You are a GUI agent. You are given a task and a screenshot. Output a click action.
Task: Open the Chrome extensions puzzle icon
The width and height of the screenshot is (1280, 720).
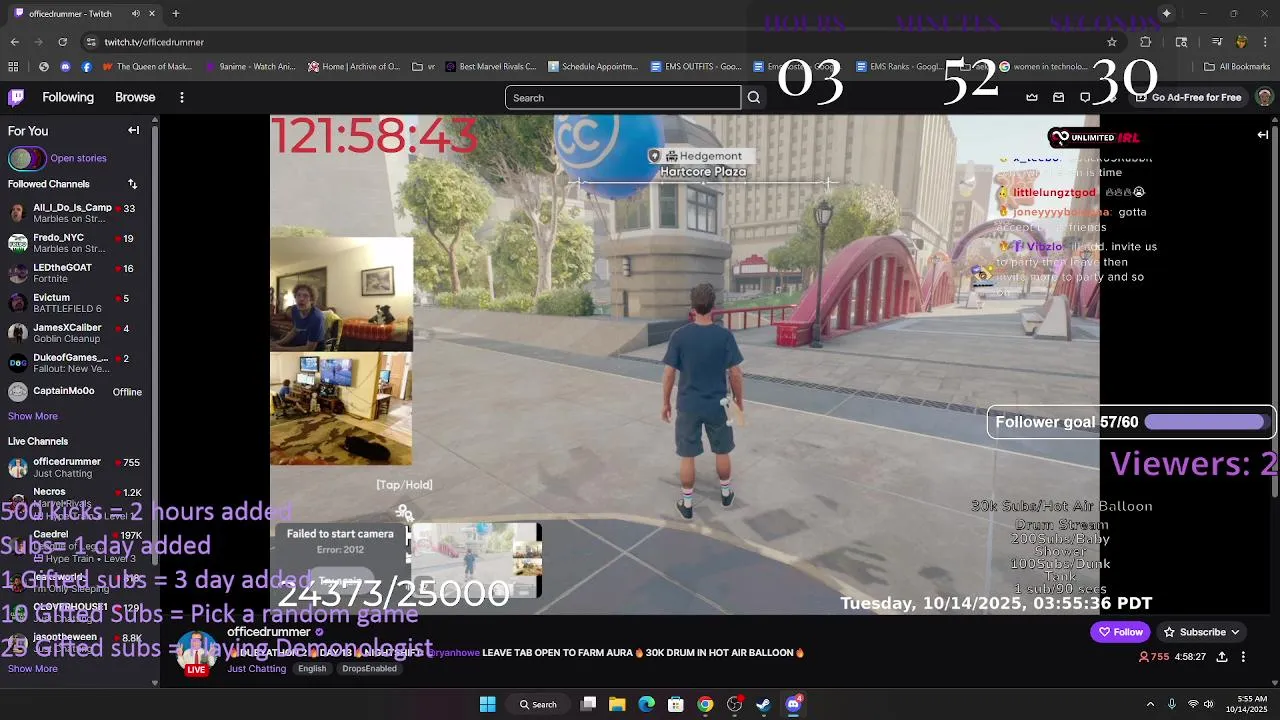(x=1145, y=42)
